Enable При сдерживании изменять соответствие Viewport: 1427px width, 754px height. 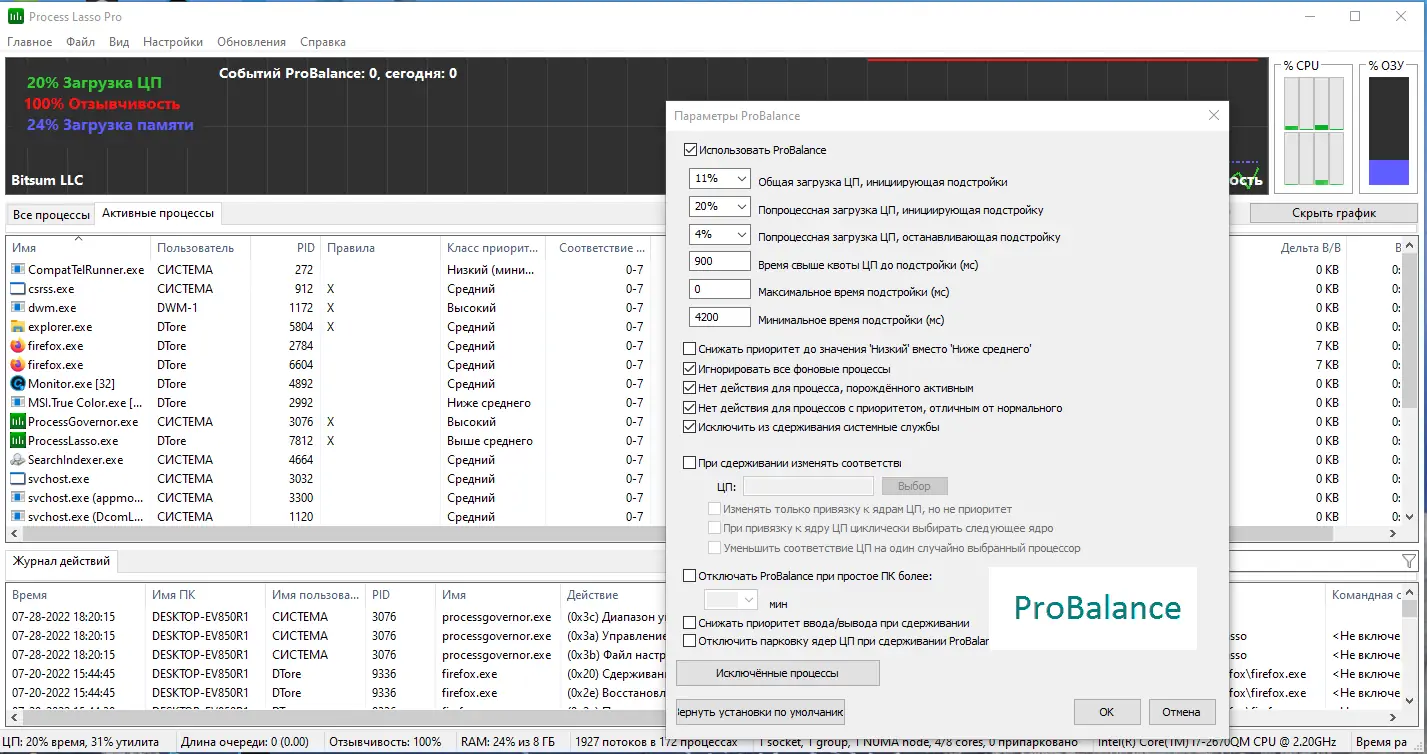690,463
